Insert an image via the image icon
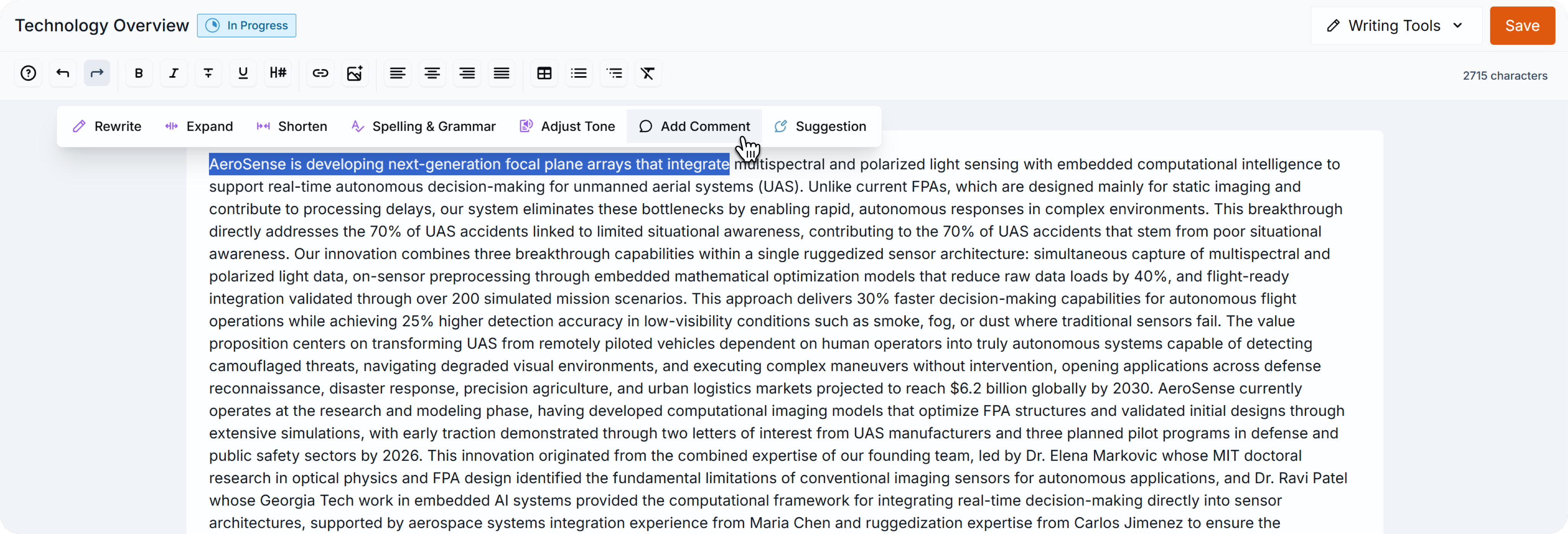Image resolution: width=1568 pixels, height=534 pixels. coord(355,73)
